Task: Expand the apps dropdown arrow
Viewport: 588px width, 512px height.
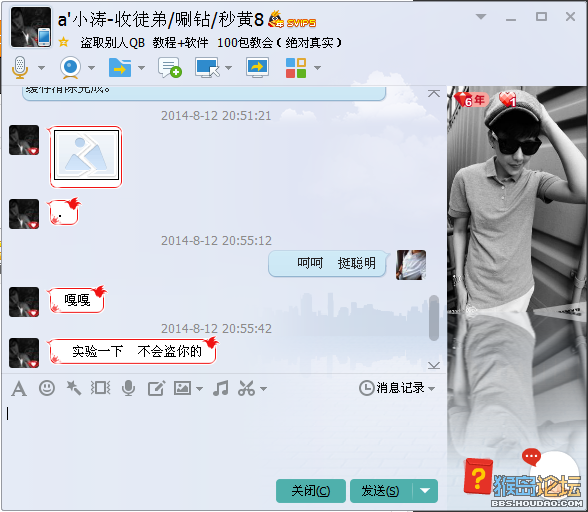Action: 318,68
